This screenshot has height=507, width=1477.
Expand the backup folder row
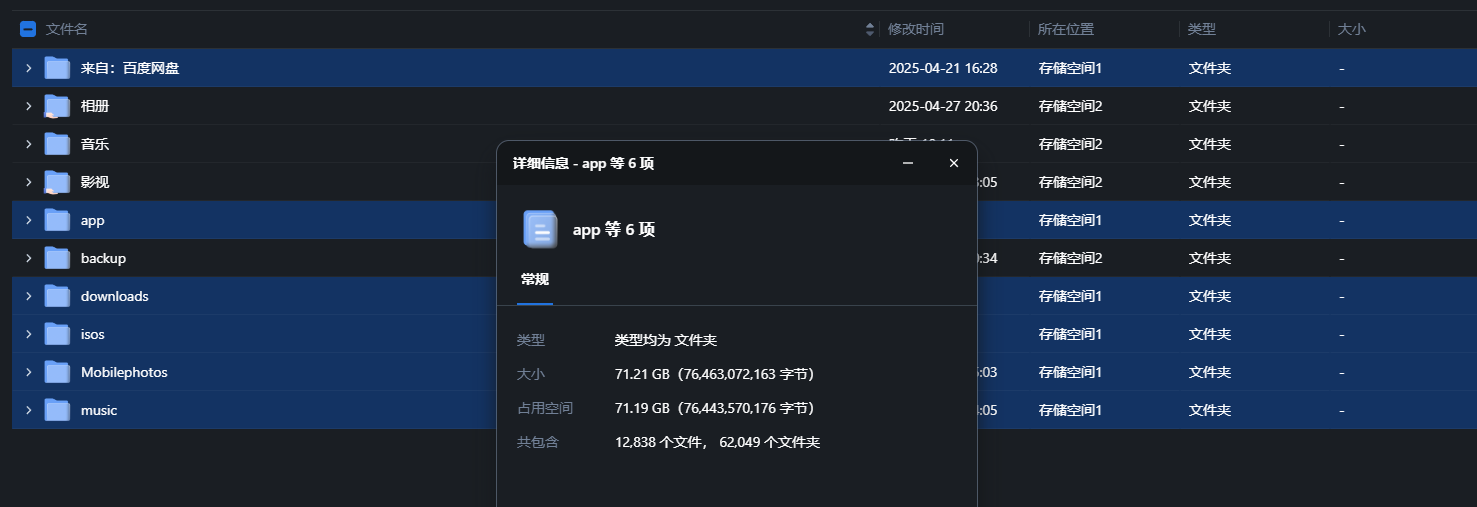tap(28, 258)
